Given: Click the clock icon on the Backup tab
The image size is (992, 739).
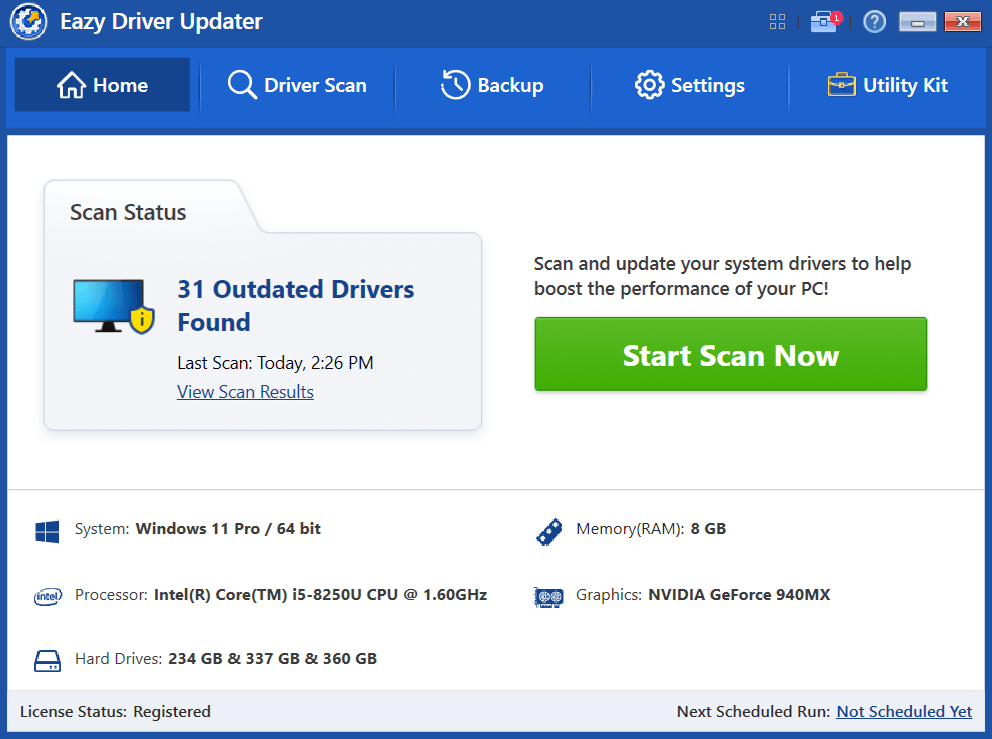Looking at the screenshot, I should tap(455, 85).
